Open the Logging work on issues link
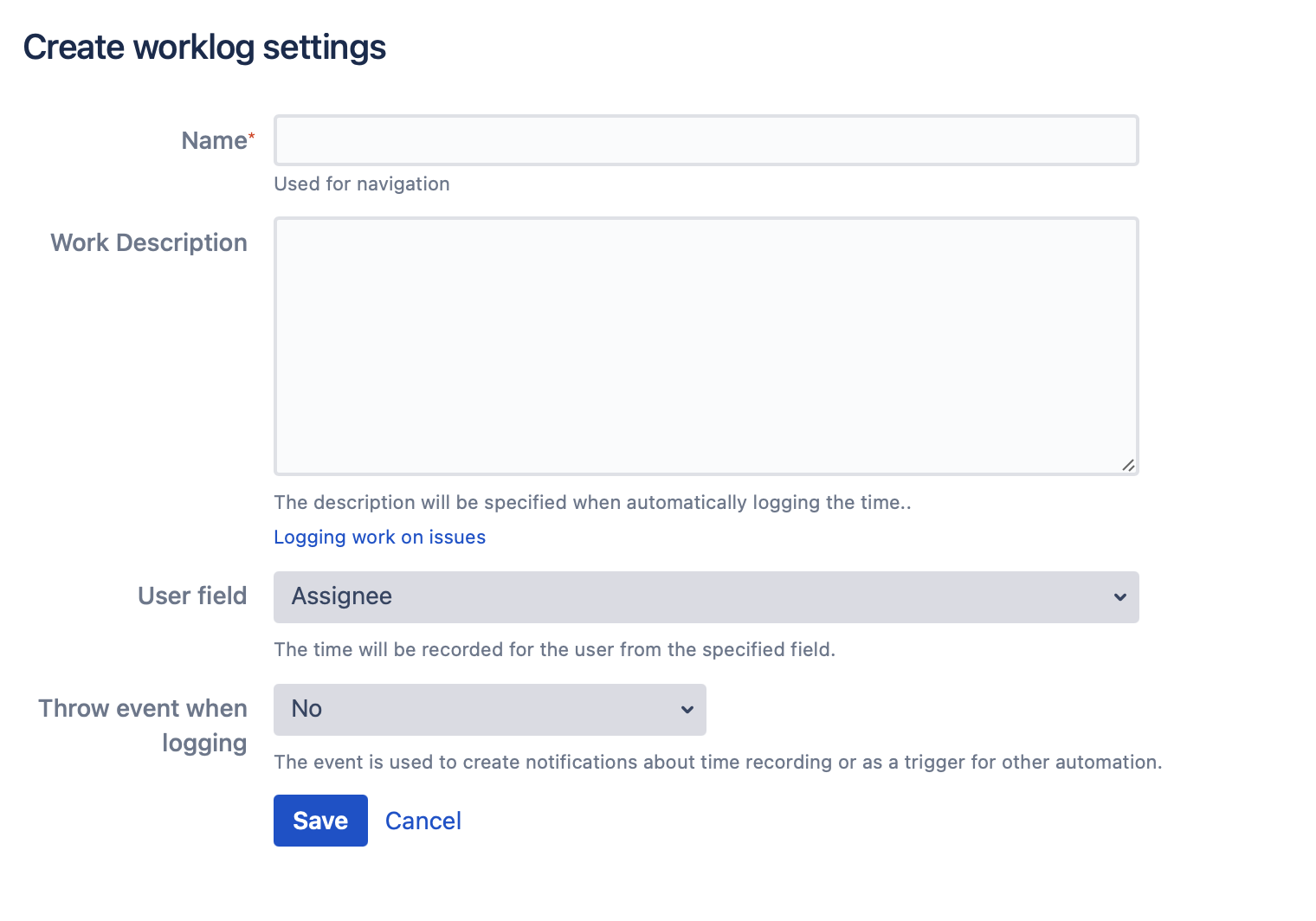The height and width of the screenshot is (921, 1316). pos(379,537)
